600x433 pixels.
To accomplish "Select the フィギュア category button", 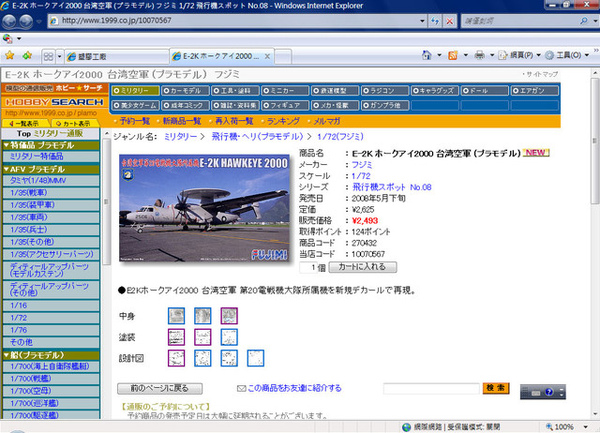I will coord(285,105).
